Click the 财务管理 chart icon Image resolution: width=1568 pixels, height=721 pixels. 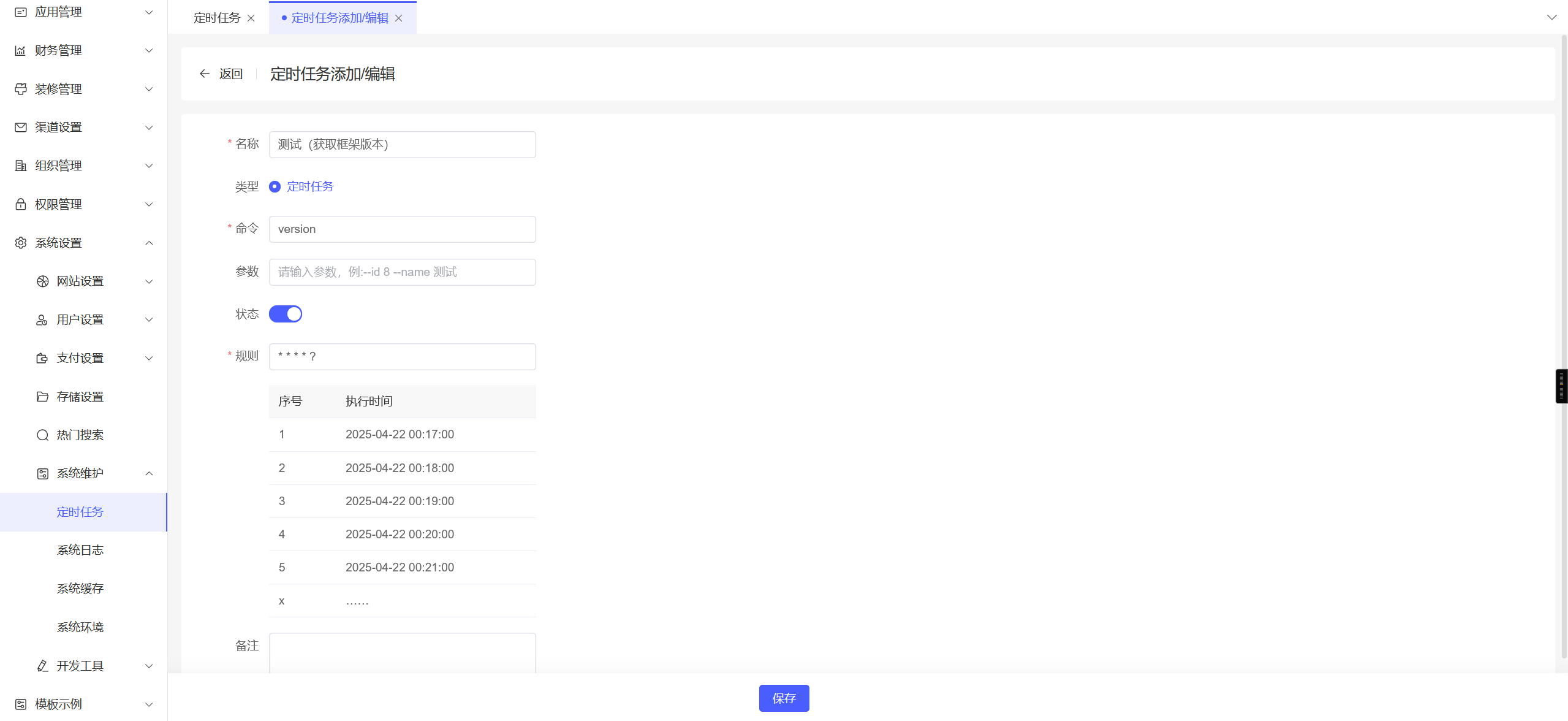click(x=20, y=51)
